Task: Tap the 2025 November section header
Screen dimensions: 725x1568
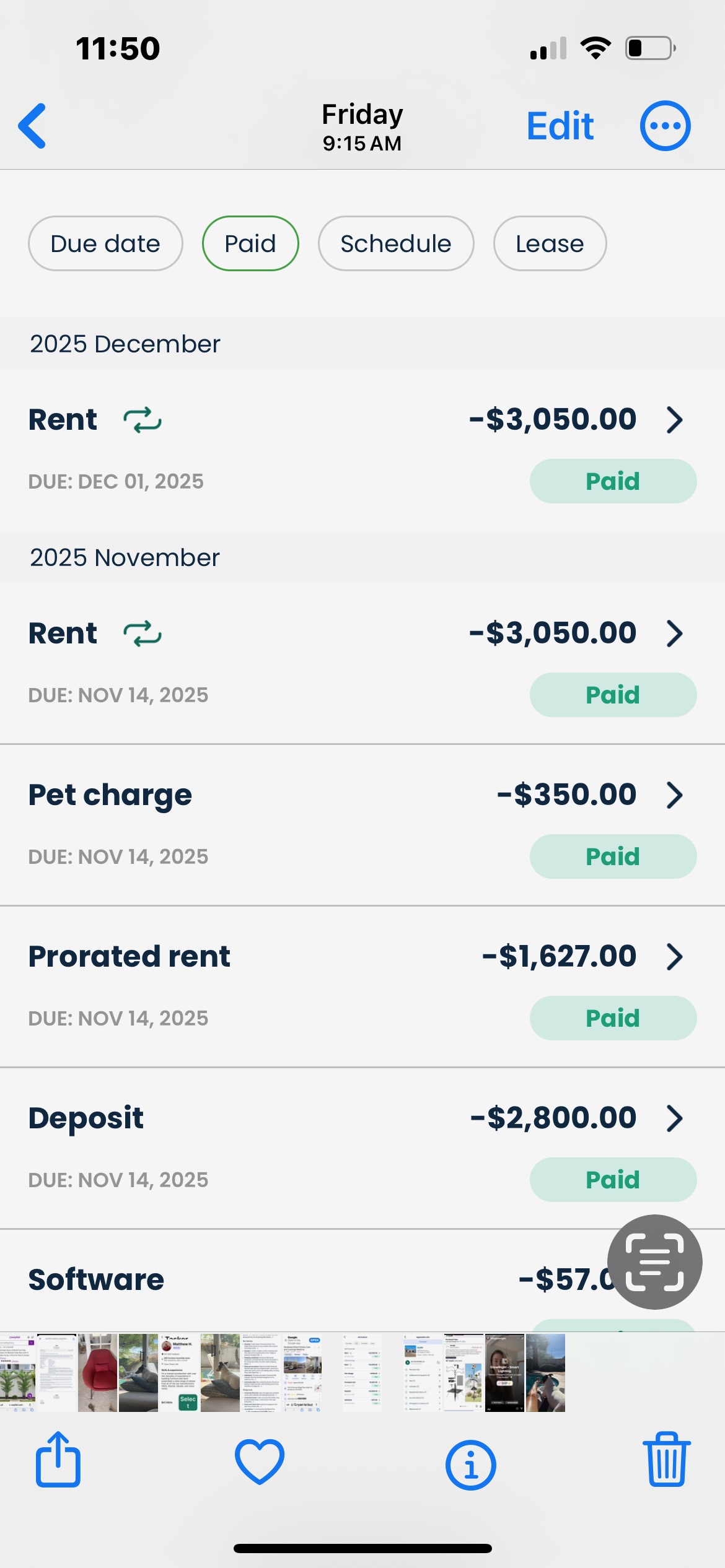Action: [x=125, y=558]
